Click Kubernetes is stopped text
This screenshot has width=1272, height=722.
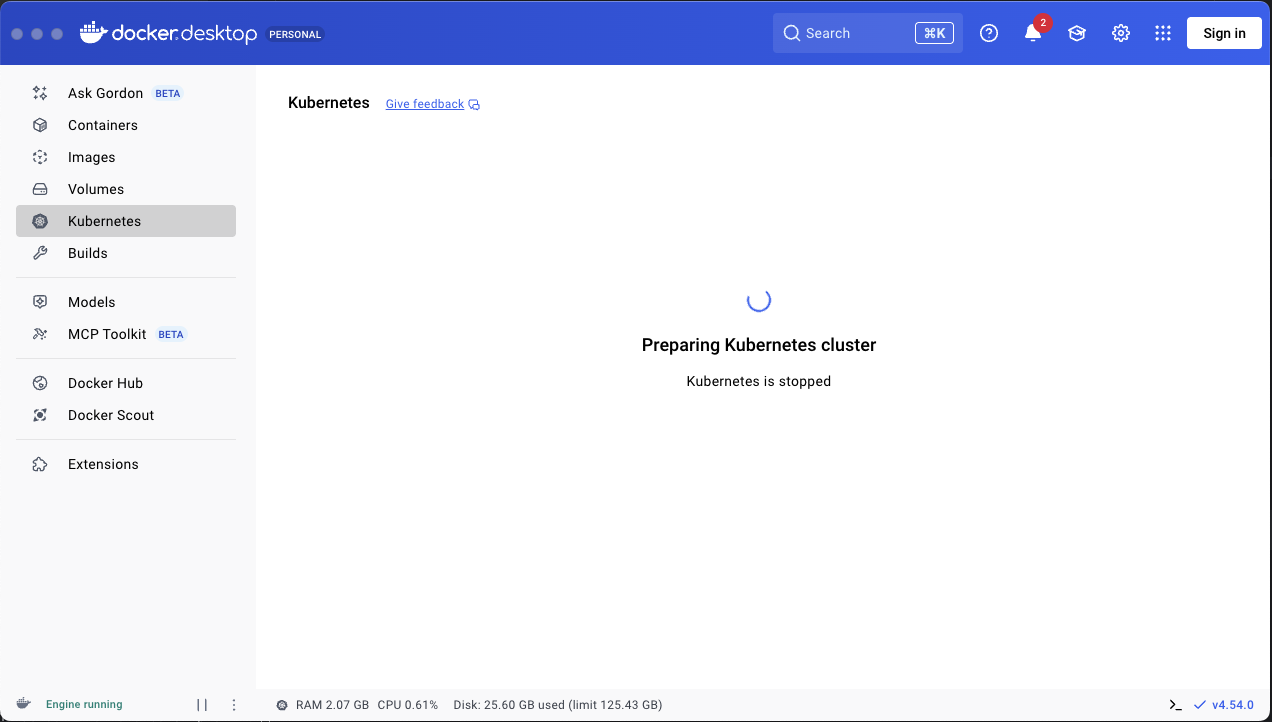point(759,381)
